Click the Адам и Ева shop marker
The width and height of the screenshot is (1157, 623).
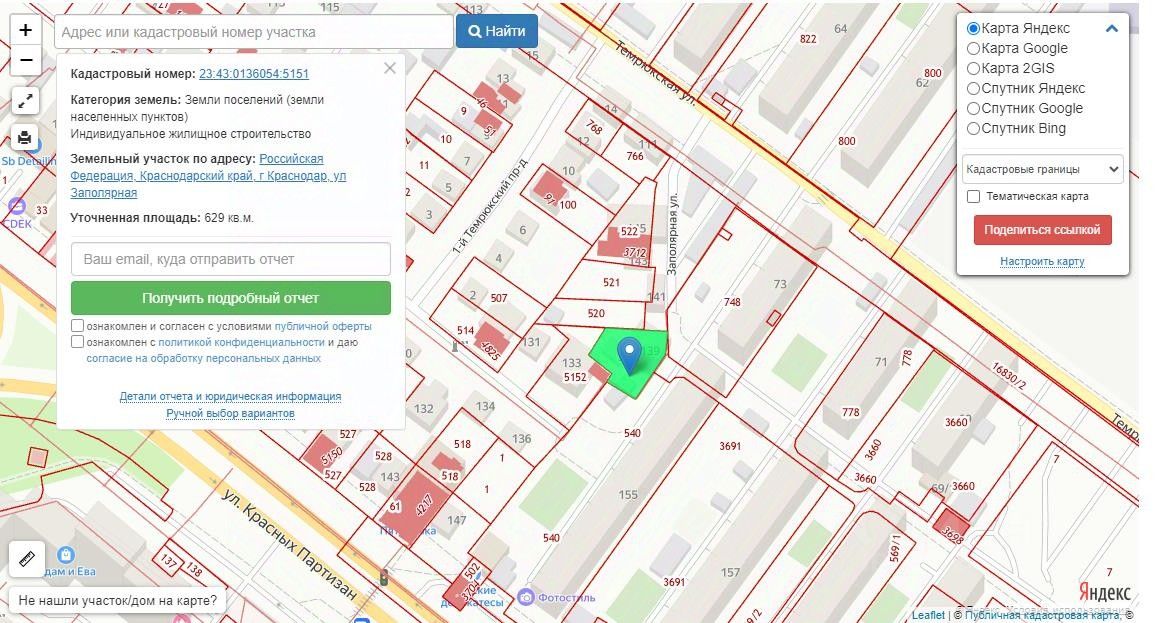click(66, 554)
